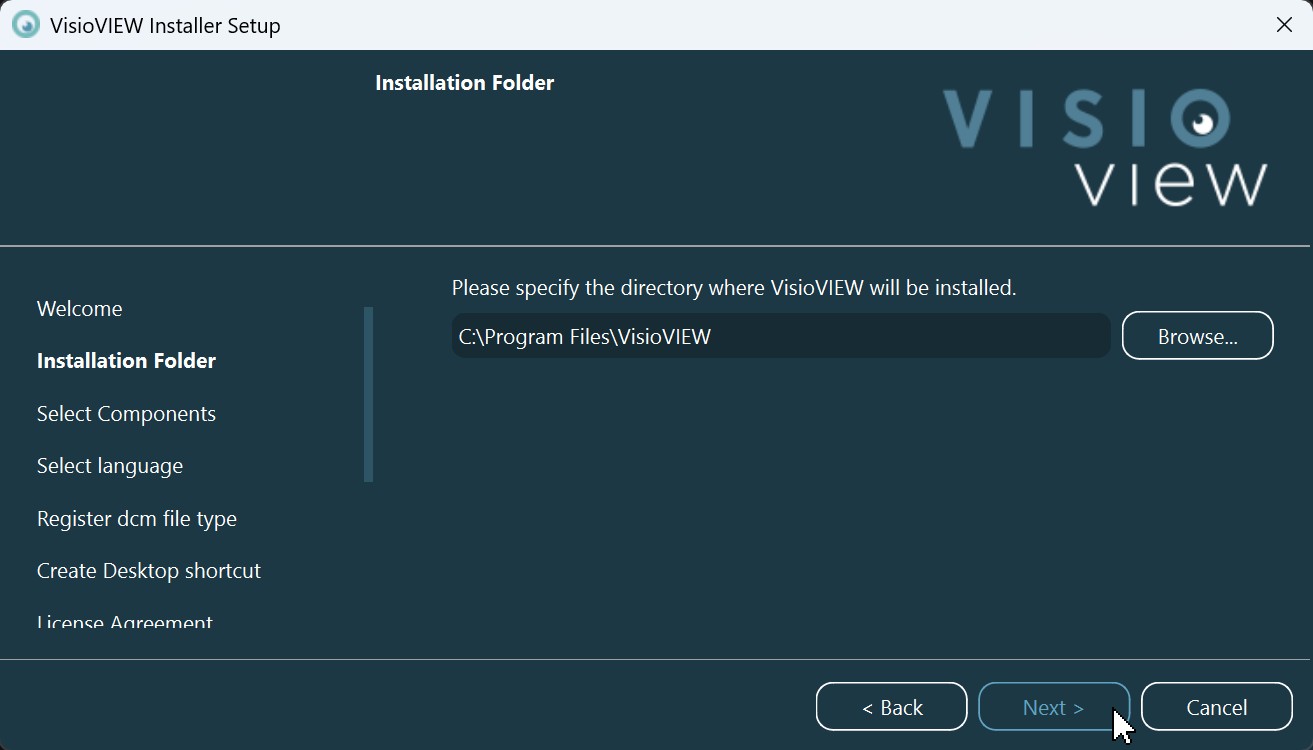Click the Installation Folder page heading at top
The height and width of the screenshot is (750, 1313).
(x=464, y=83)
